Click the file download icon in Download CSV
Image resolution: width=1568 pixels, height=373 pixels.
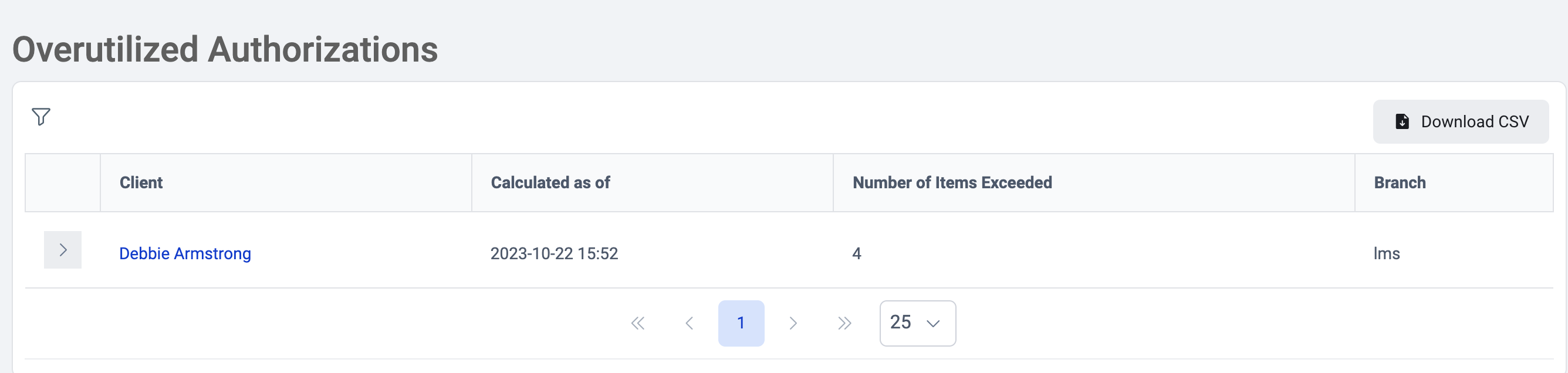(x=1402, y=122)
